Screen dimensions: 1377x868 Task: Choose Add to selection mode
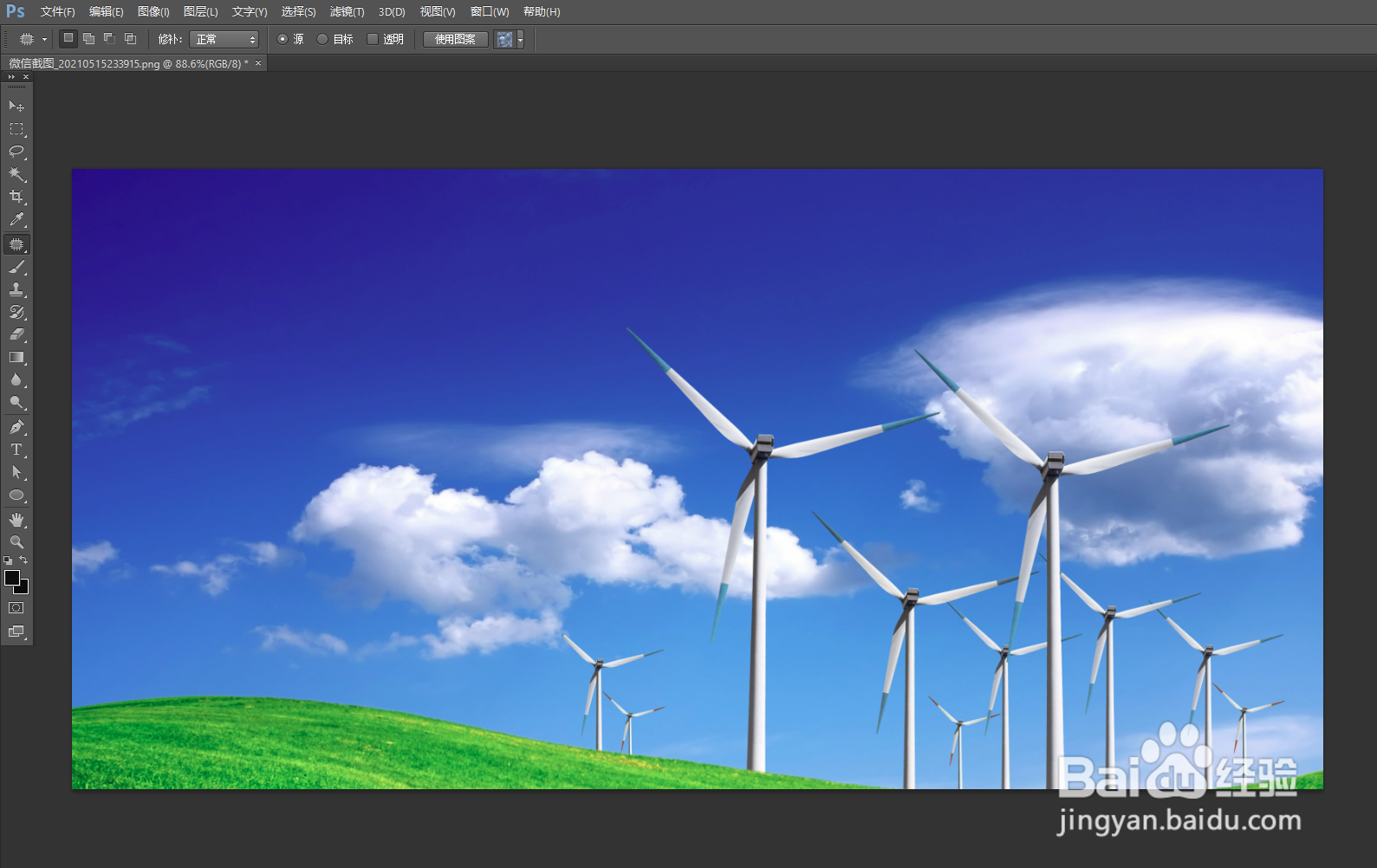[89, 39]
